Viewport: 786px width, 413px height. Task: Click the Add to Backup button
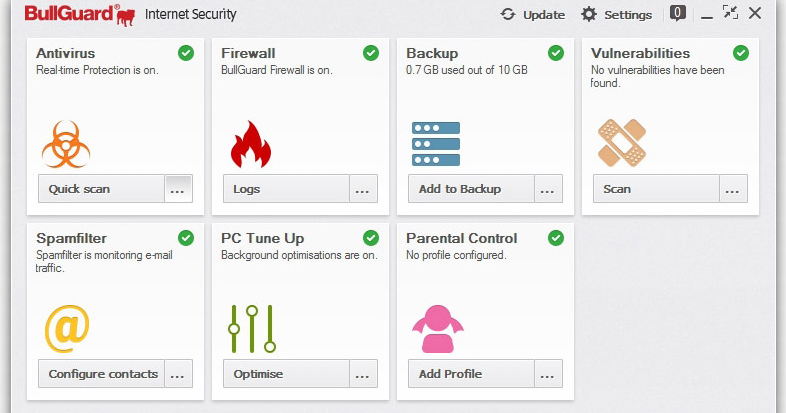[471, 188]
